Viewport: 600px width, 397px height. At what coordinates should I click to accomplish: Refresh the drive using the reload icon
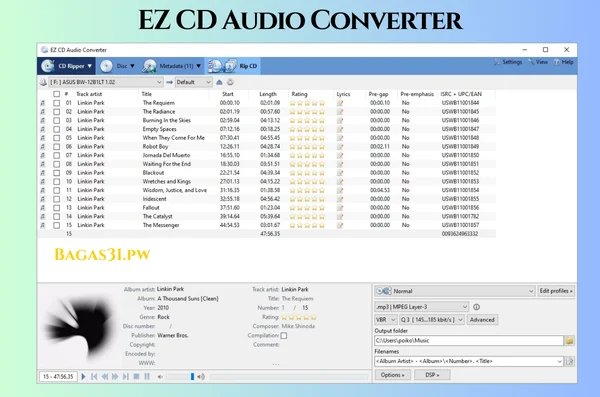click(230, 82)
